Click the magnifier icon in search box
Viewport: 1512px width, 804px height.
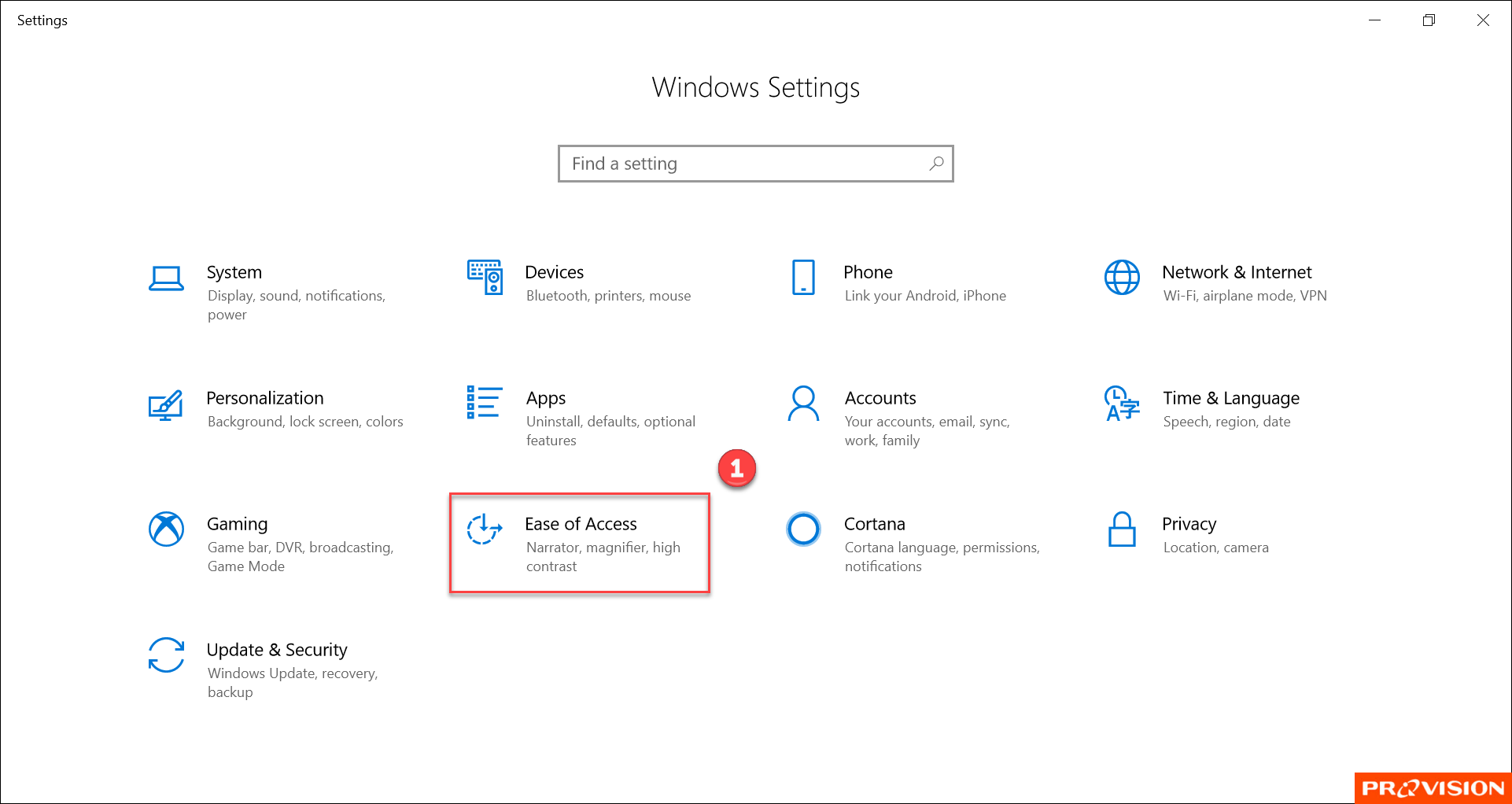coord(936,164)
